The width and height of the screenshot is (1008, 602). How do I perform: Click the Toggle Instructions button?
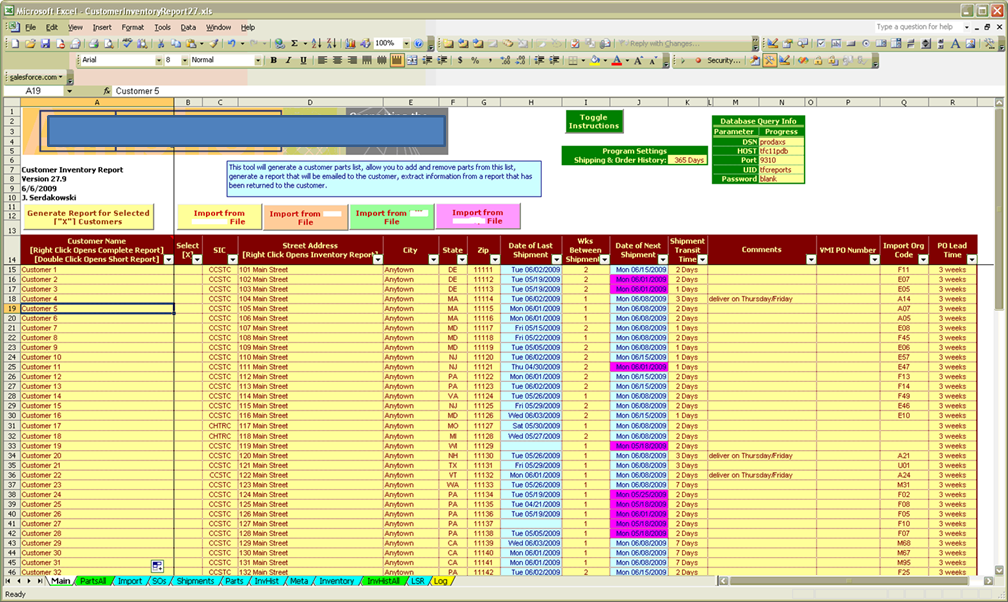(x=594, y=122)
